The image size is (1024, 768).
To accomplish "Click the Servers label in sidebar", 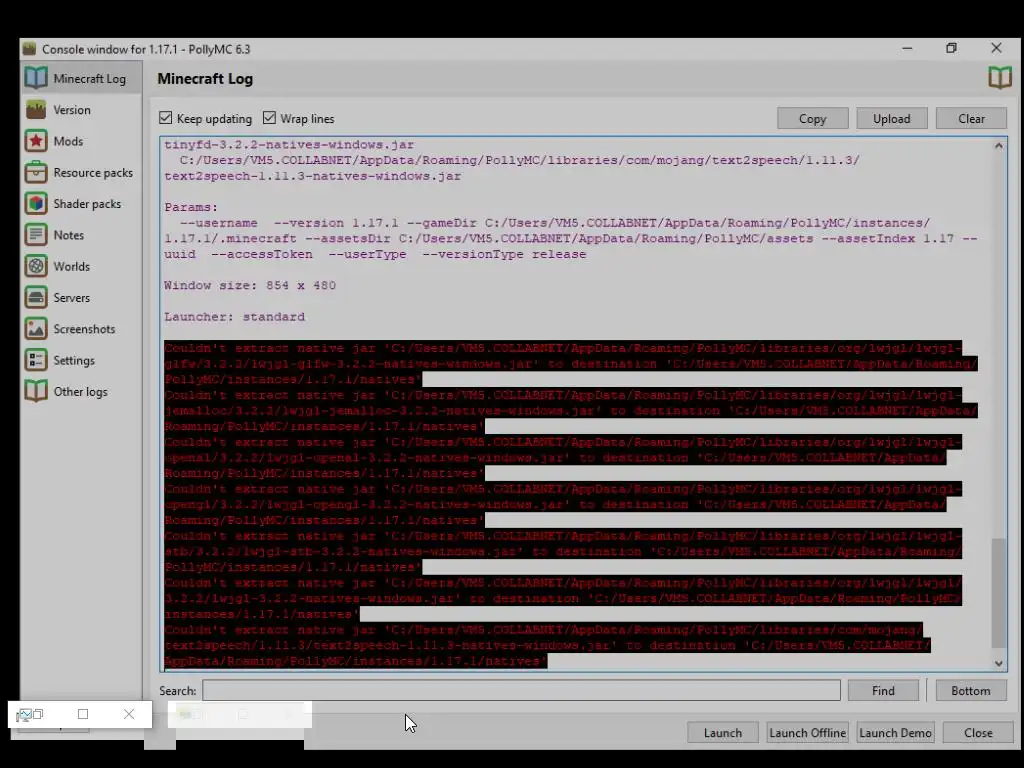I will (x=71, y=298).
